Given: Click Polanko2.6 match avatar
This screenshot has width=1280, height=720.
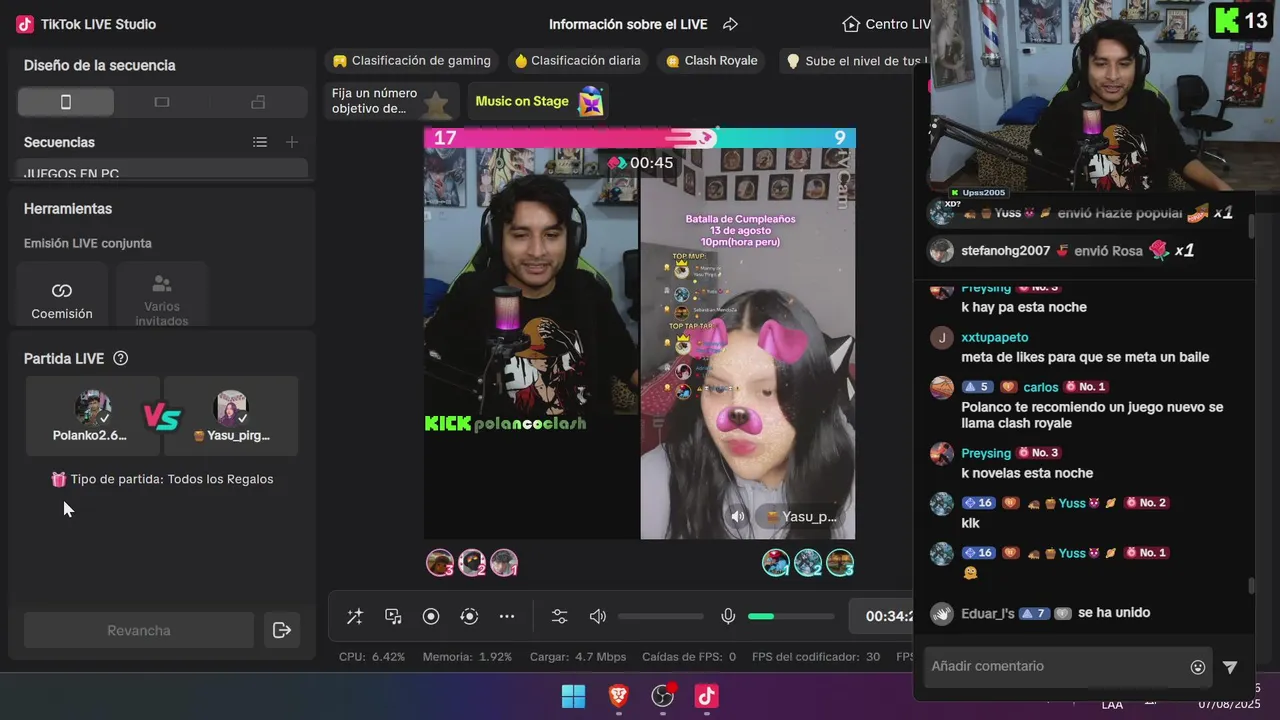Looking at the screenshot, I should [x=93, y=408].
